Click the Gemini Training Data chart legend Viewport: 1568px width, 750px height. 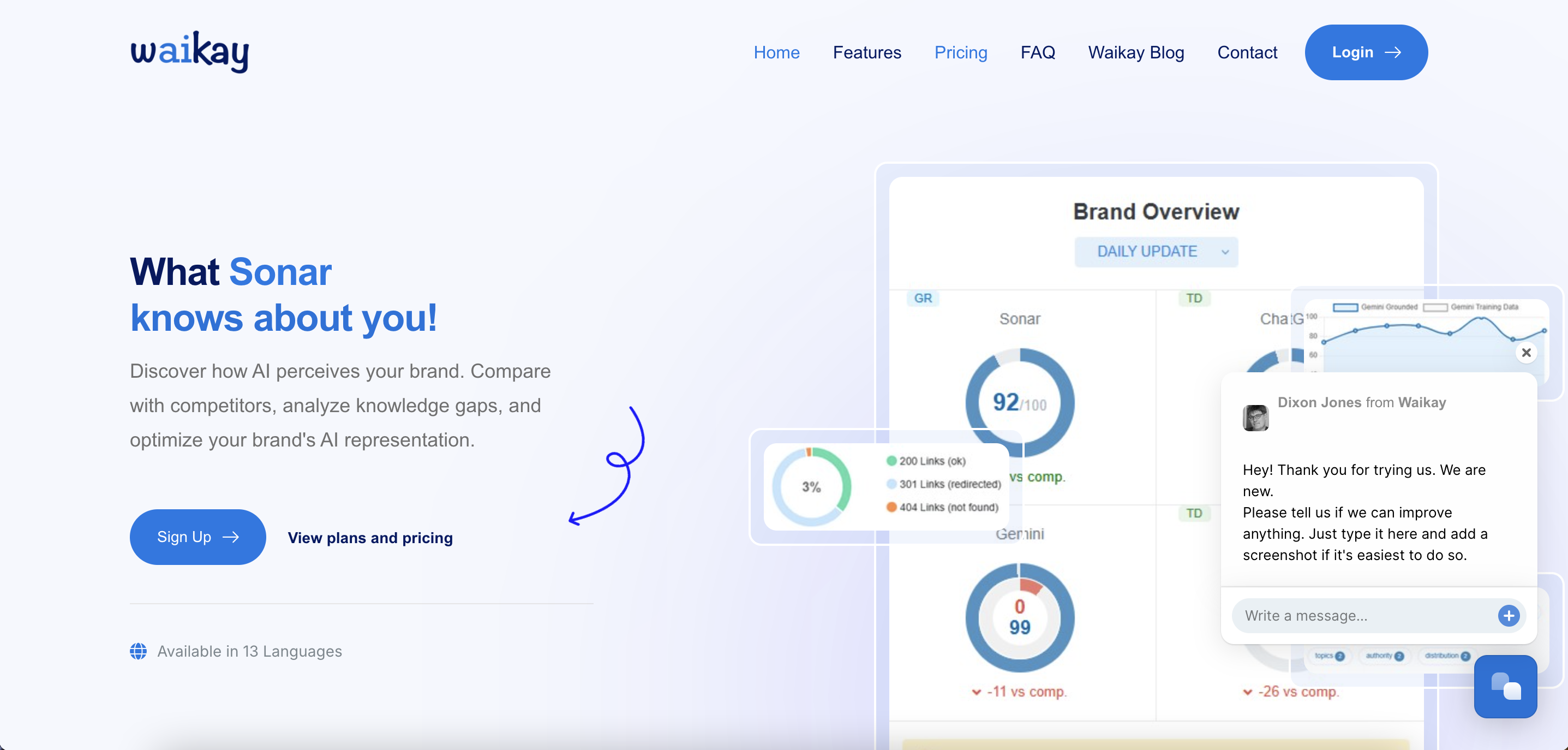[1470, 307]
